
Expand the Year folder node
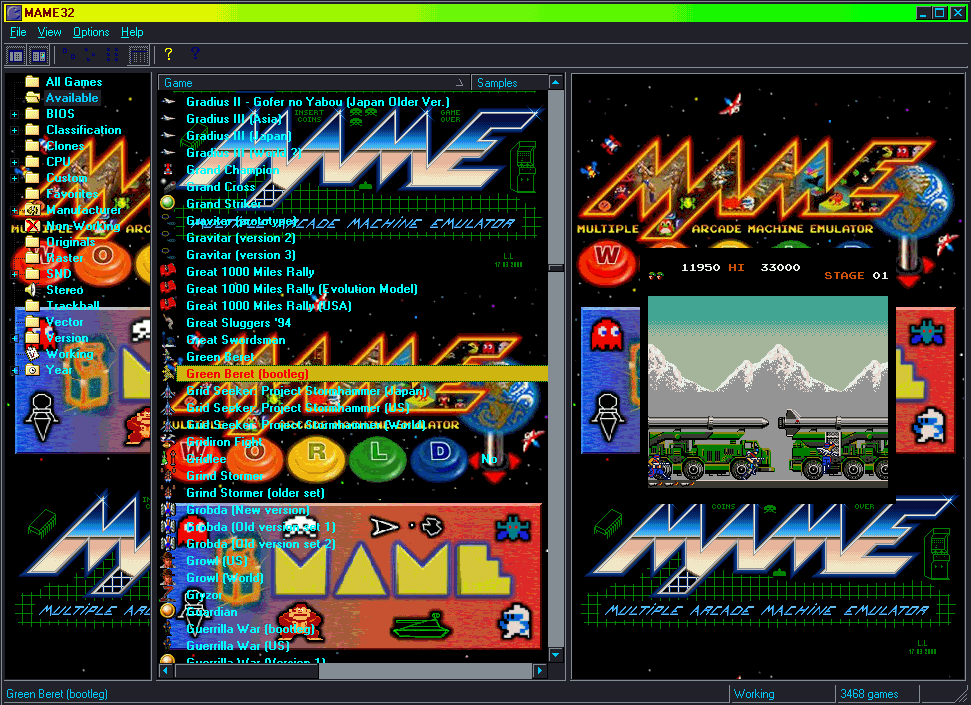pyautogui.click(x=14, y=370)
